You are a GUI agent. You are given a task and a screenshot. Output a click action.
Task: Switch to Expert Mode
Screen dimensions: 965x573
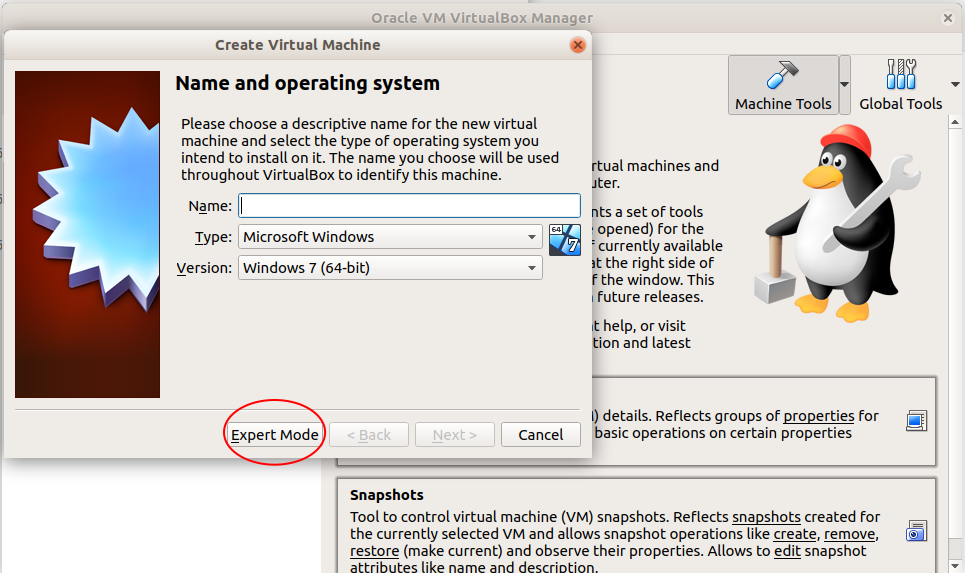pyautogui.click(x=274, y=435)
